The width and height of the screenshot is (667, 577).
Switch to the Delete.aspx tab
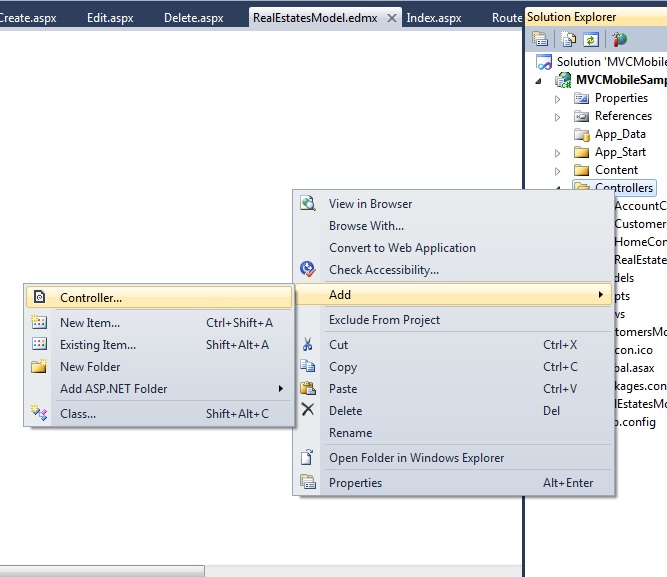coord(194,18)
